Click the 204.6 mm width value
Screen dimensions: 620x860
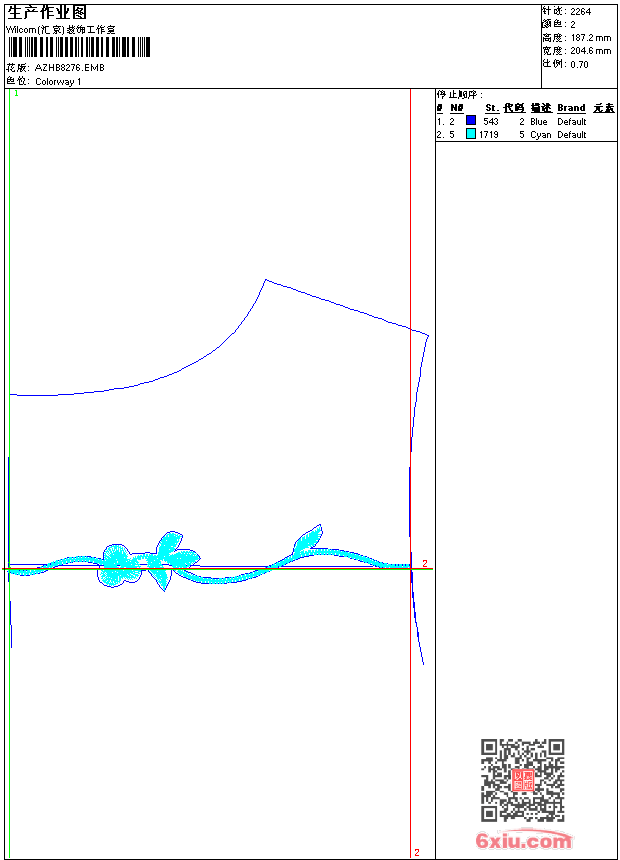[590, 51]
